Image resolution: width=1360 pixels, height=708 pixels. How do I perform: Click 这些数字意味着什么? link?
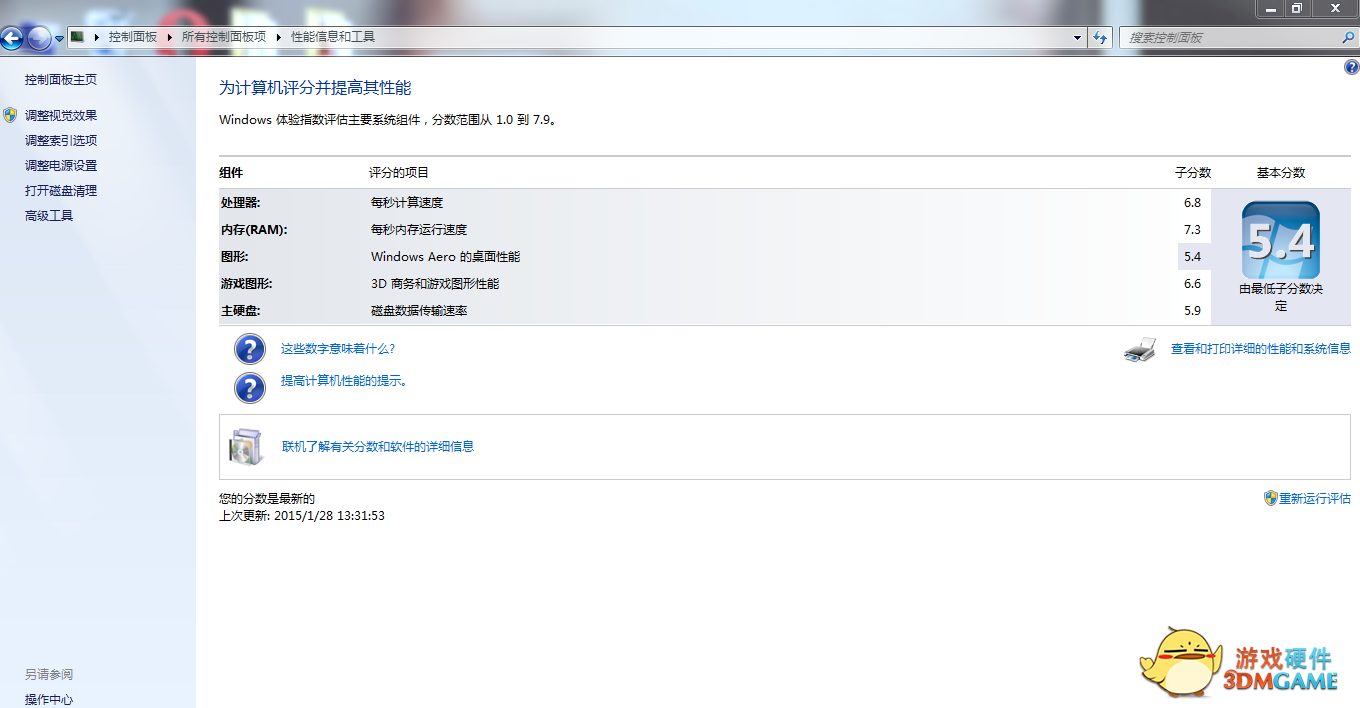338,349
